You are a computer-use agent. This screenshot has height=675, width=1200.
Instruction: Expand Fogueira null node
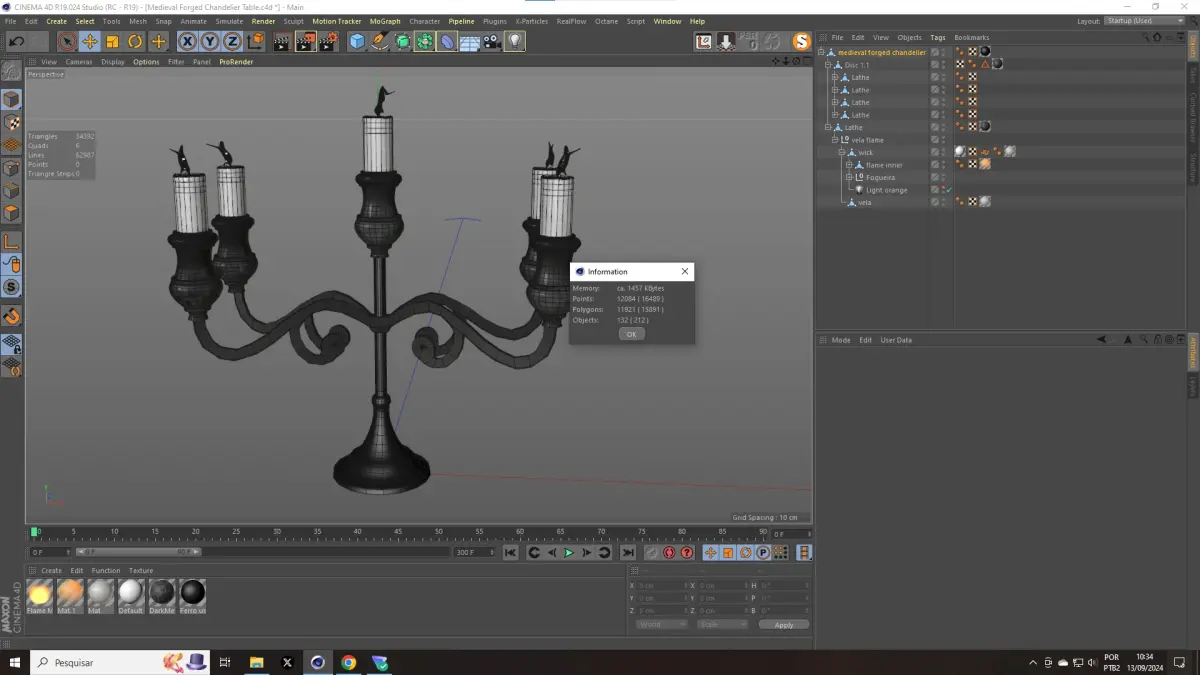tap(849, 177)
